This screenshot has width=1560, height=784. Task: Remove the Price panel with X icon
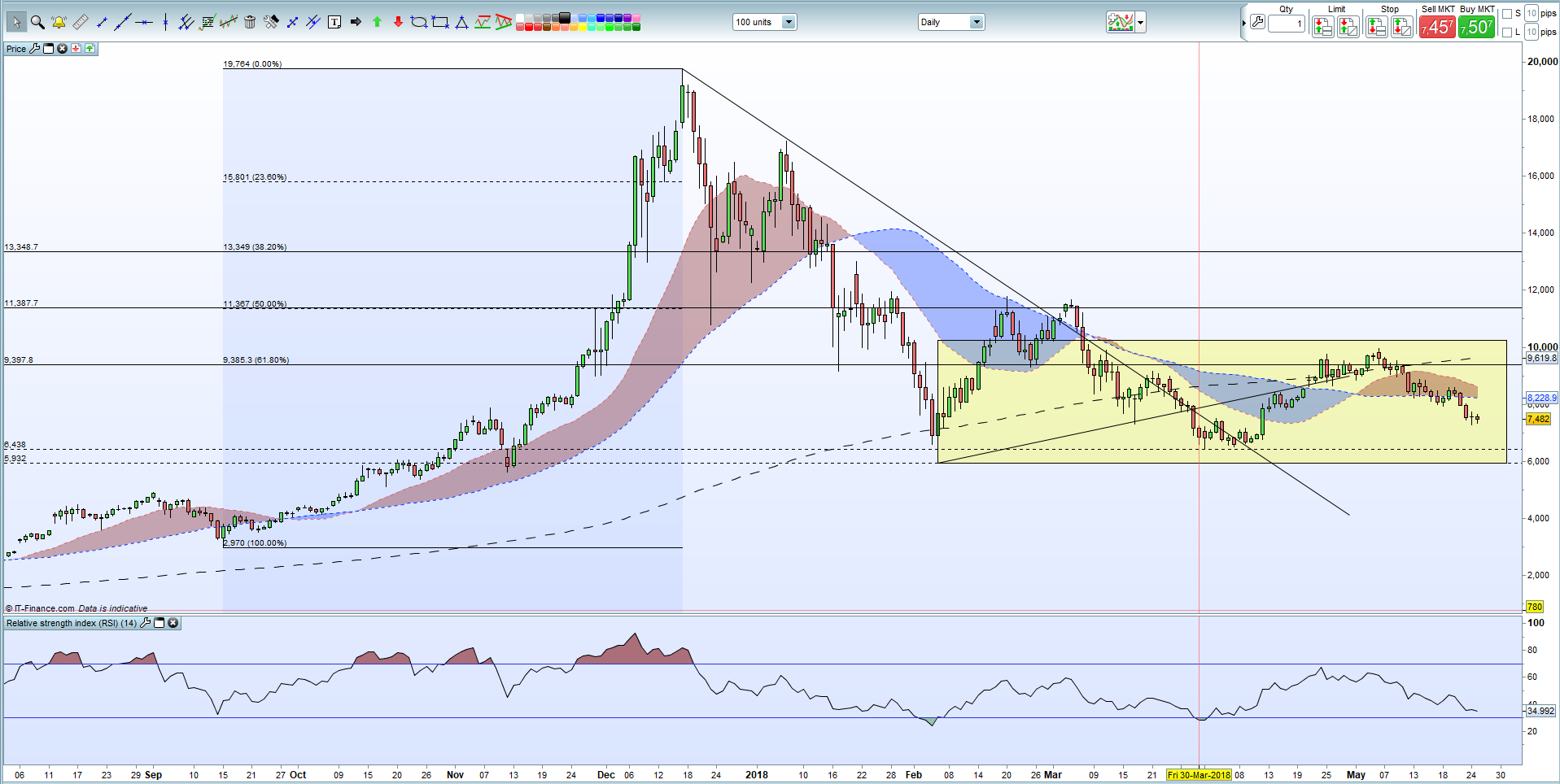62,49
